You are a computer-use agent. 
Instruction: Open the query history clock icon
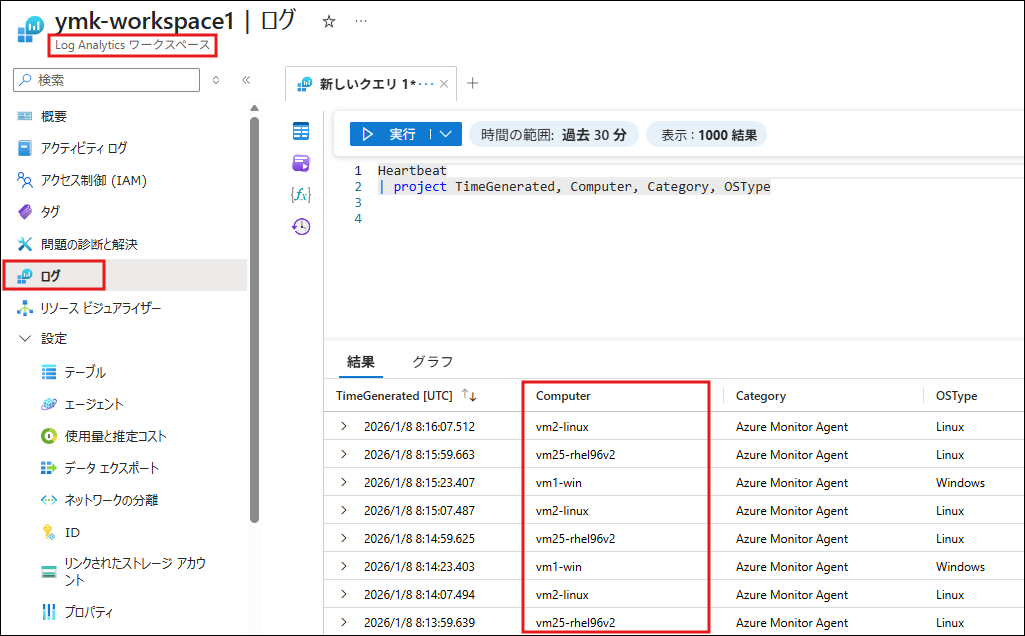click(x=301, y=226)
